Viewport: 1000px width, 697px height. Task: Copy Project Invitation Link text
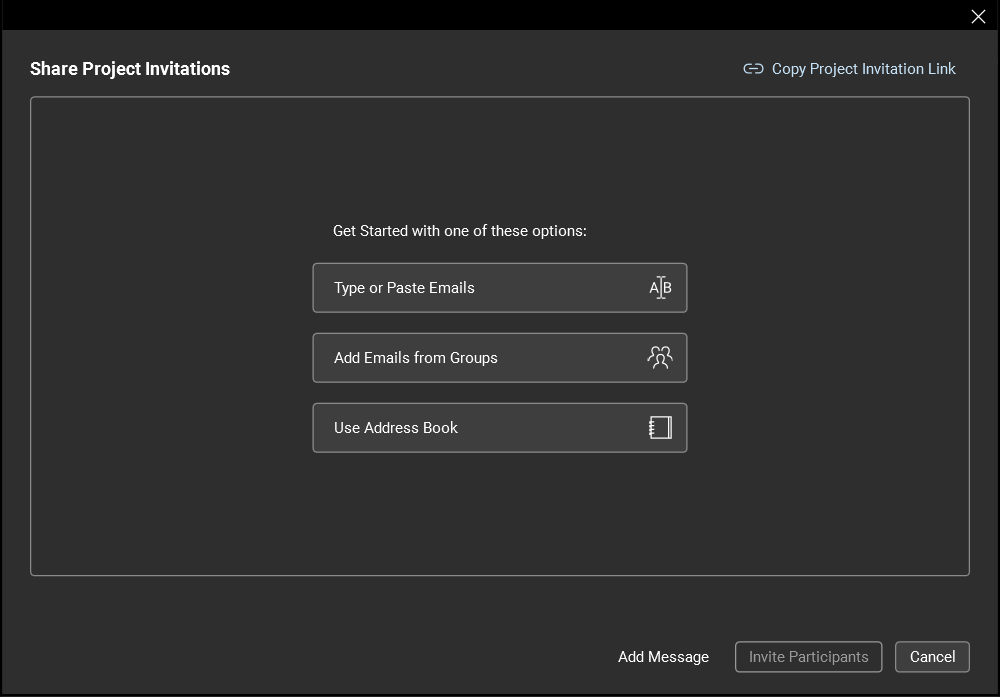pyautogui.click(x=863, y=69)
